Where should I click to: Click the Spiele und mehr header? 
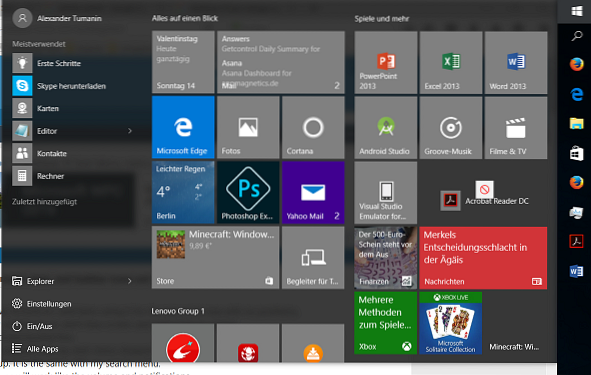(x=381, y=18)
